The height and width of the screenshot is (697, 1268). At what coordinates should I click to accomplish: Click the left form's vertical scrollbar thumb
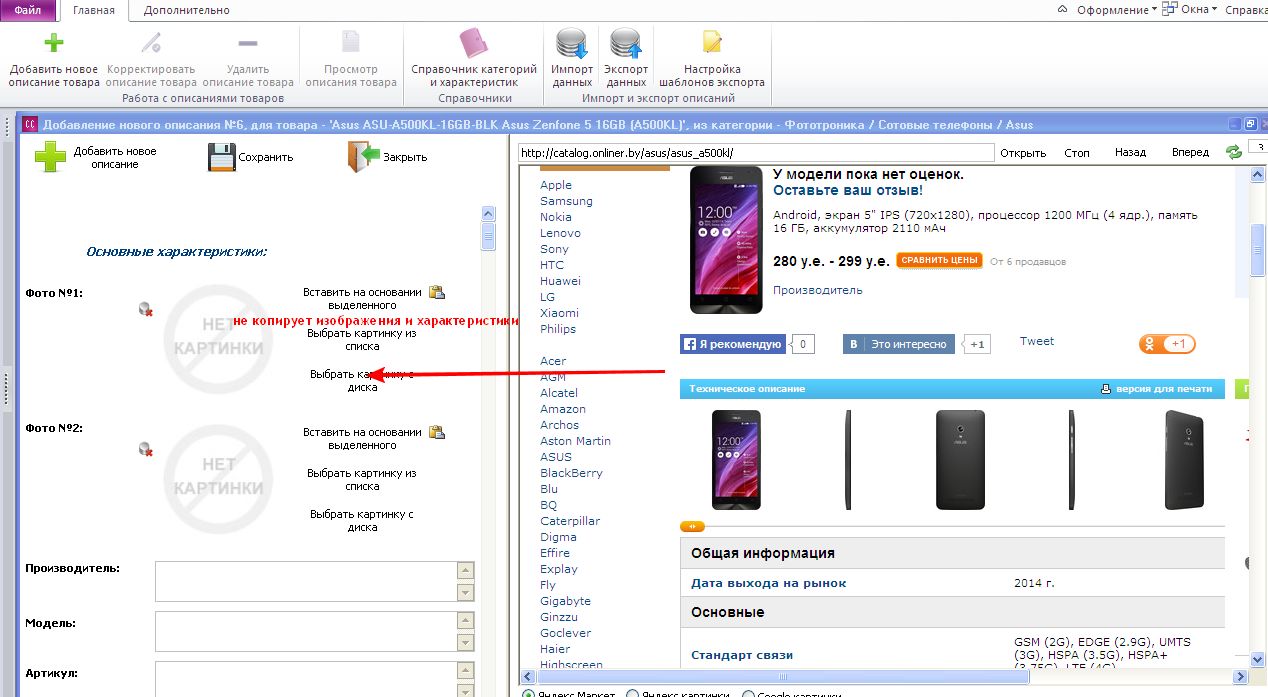488,236
